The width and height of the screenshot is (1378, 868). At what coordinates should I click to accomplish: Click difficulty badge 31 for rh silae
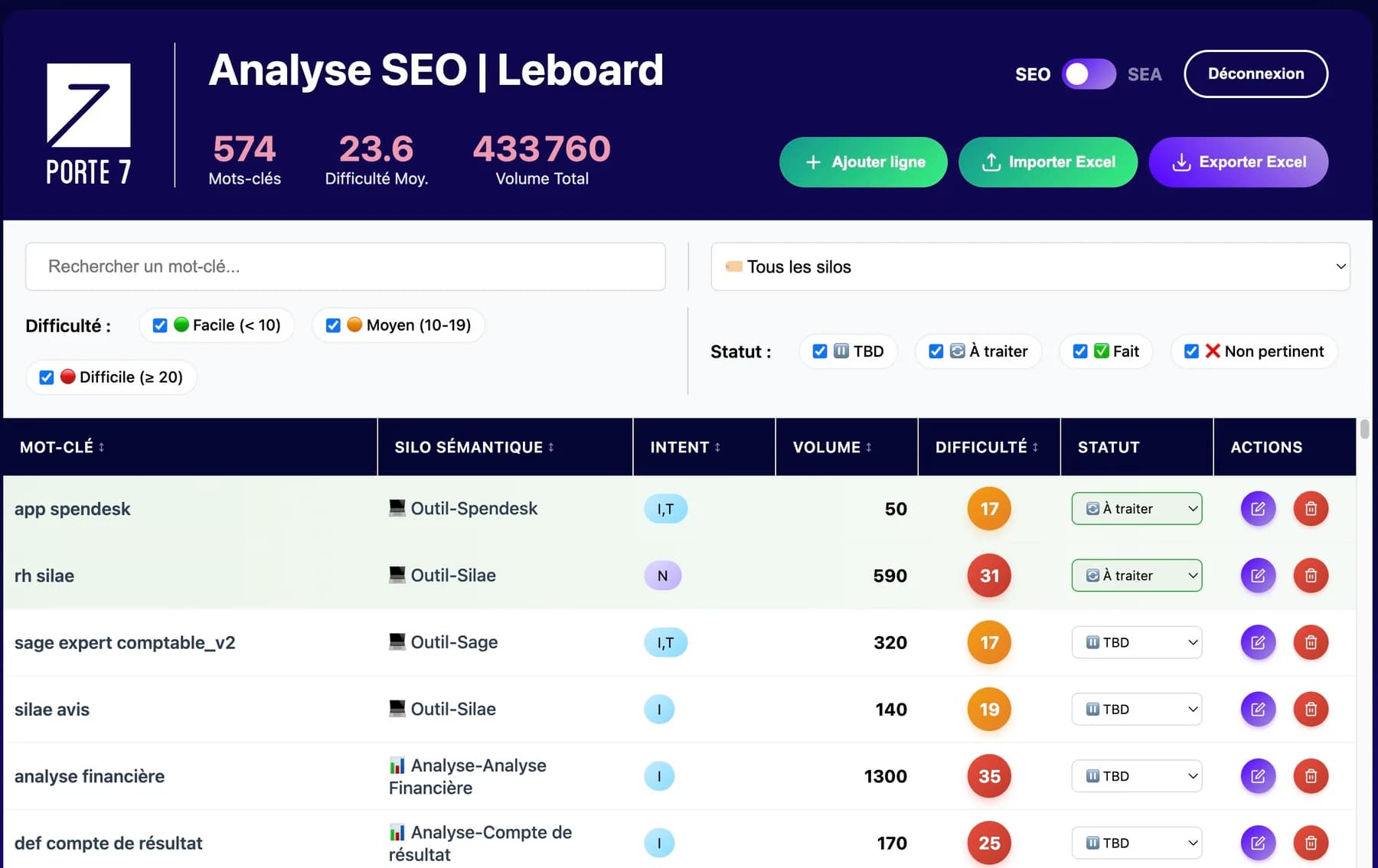(989, 576)
